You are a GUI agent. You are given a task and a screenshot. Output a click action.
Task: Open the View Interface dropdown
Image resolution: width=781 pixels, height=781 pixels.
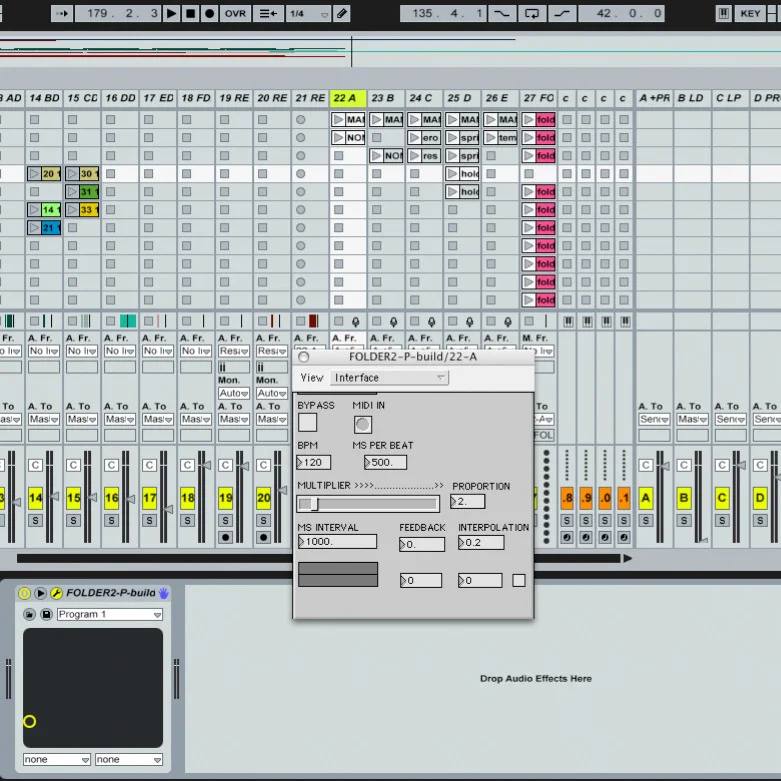(390, 378)
